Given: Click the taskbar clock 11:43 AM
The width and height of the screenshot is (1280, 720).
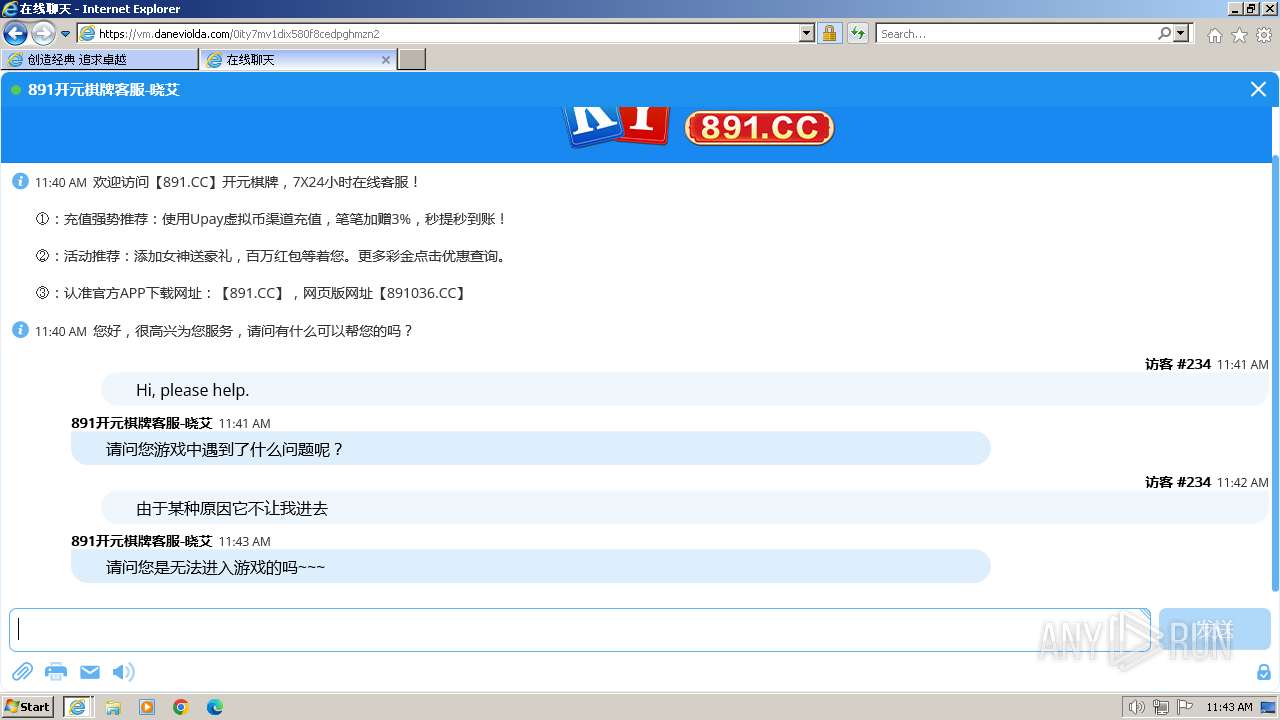Looking at the screenshot, I should (1229, 707).
